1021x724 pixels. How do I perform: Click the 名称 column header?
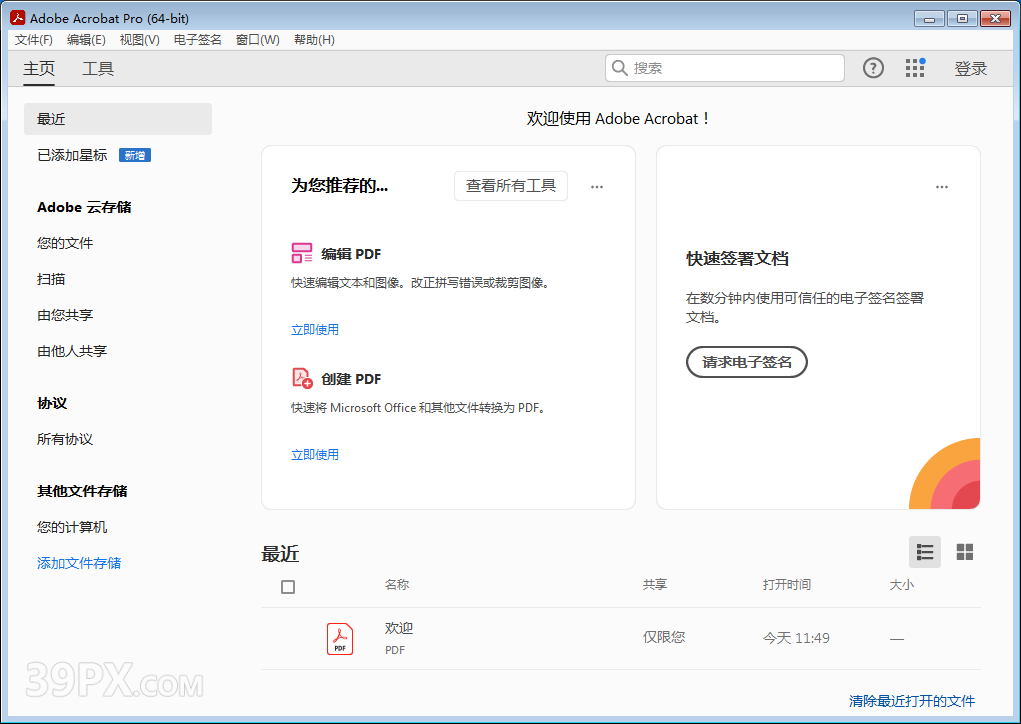(x=397, y=585)
